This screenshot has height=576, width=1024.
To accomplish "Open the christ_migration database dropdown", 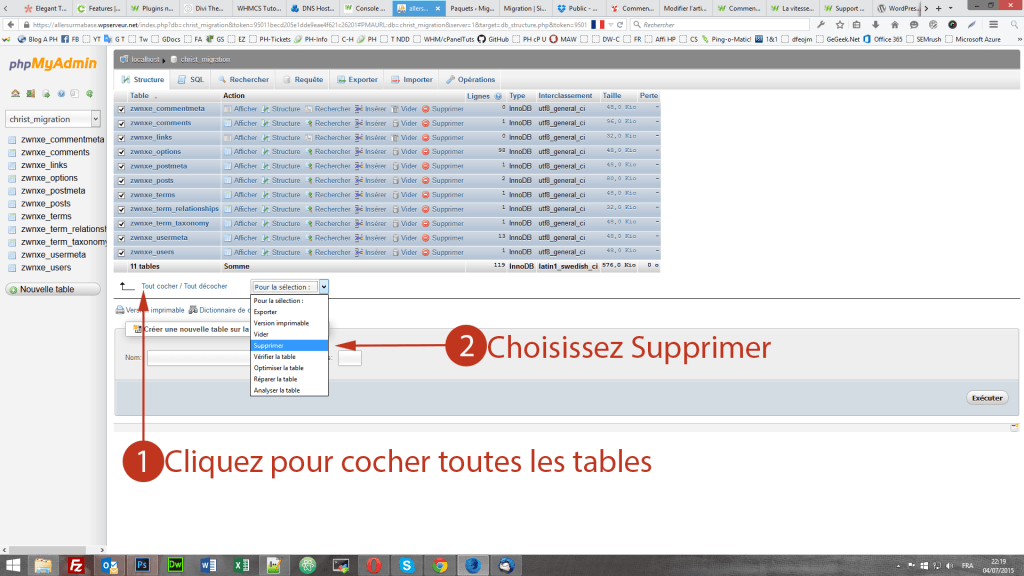I will click(53, 119).
